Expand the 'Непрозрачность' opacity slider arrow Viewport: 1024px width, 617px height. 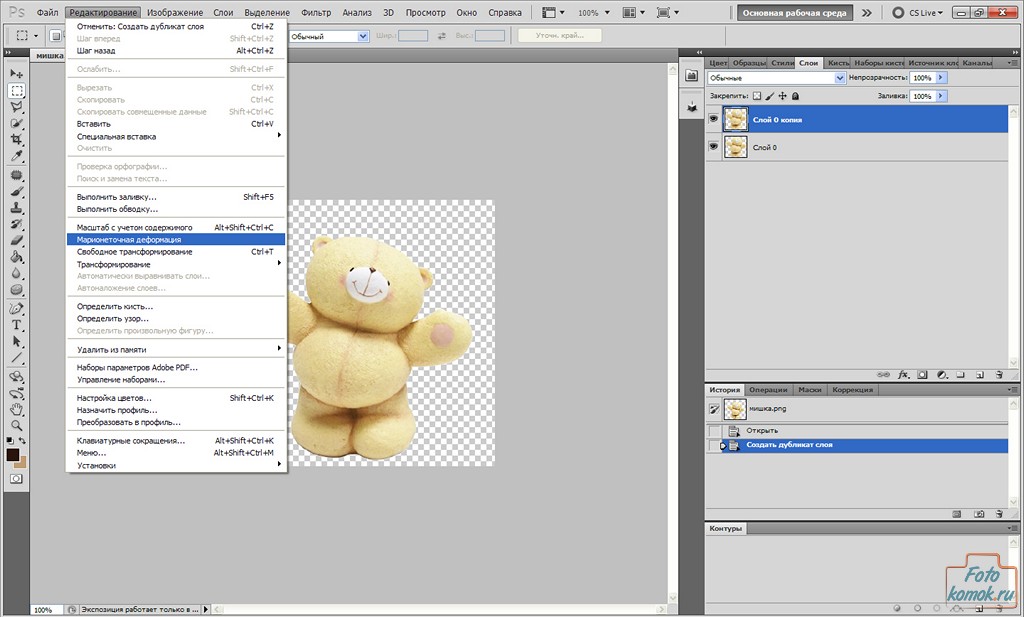click(x=941, y=78)
